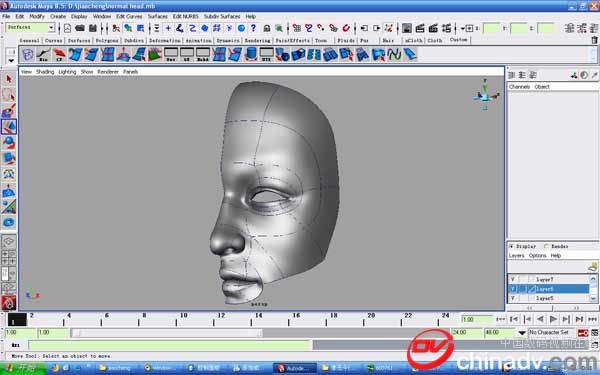Image resolution: width=600 pixels, height=375 pixels.
Task: Click the green wavy curve shelf icon
Action: tap(394, 55)
